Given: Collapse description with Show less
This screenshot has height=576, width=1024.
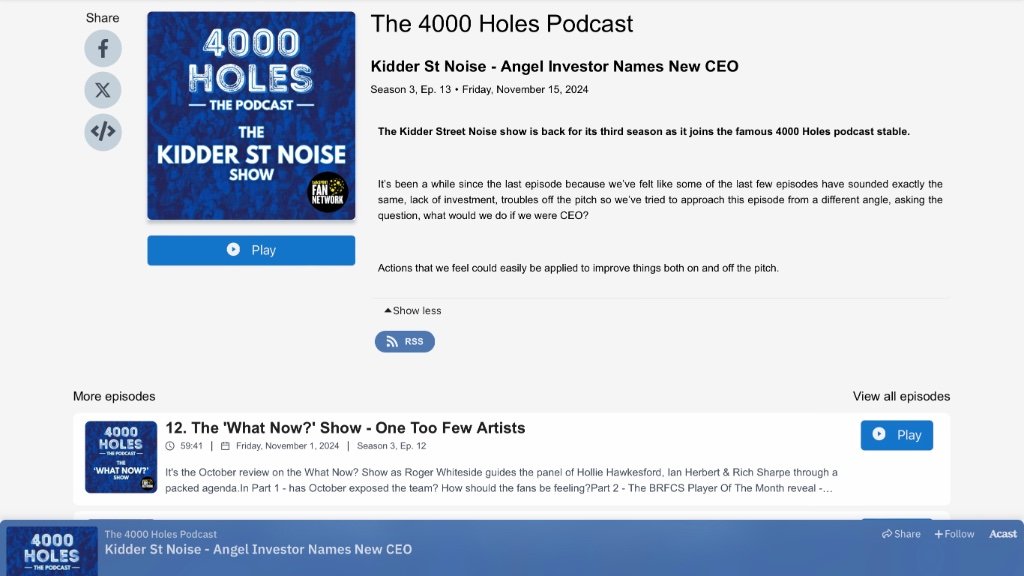Looking at the screenshot, I should [413, 311].
